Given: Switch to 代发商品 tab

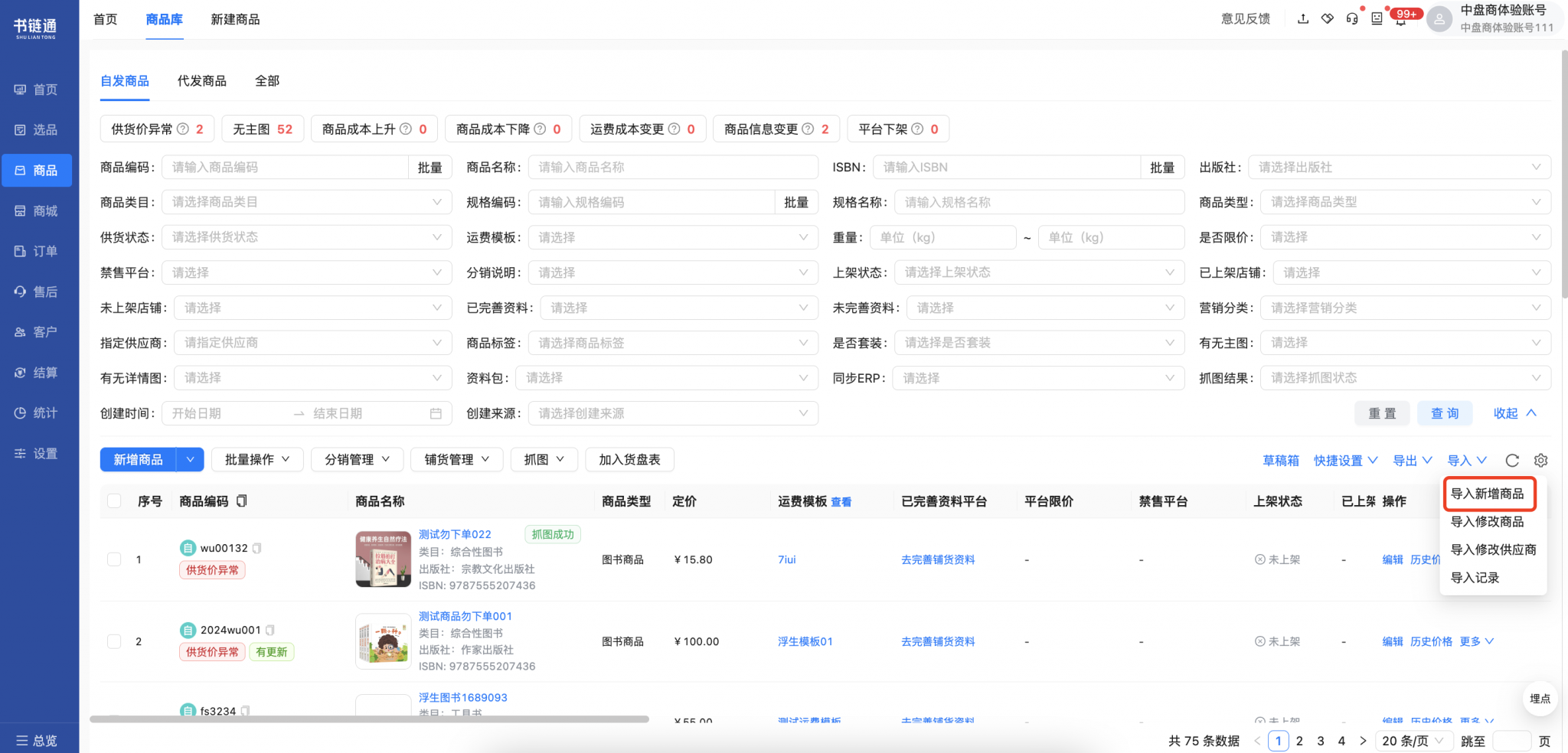Looking at the screenshot, I should point(202,80).
